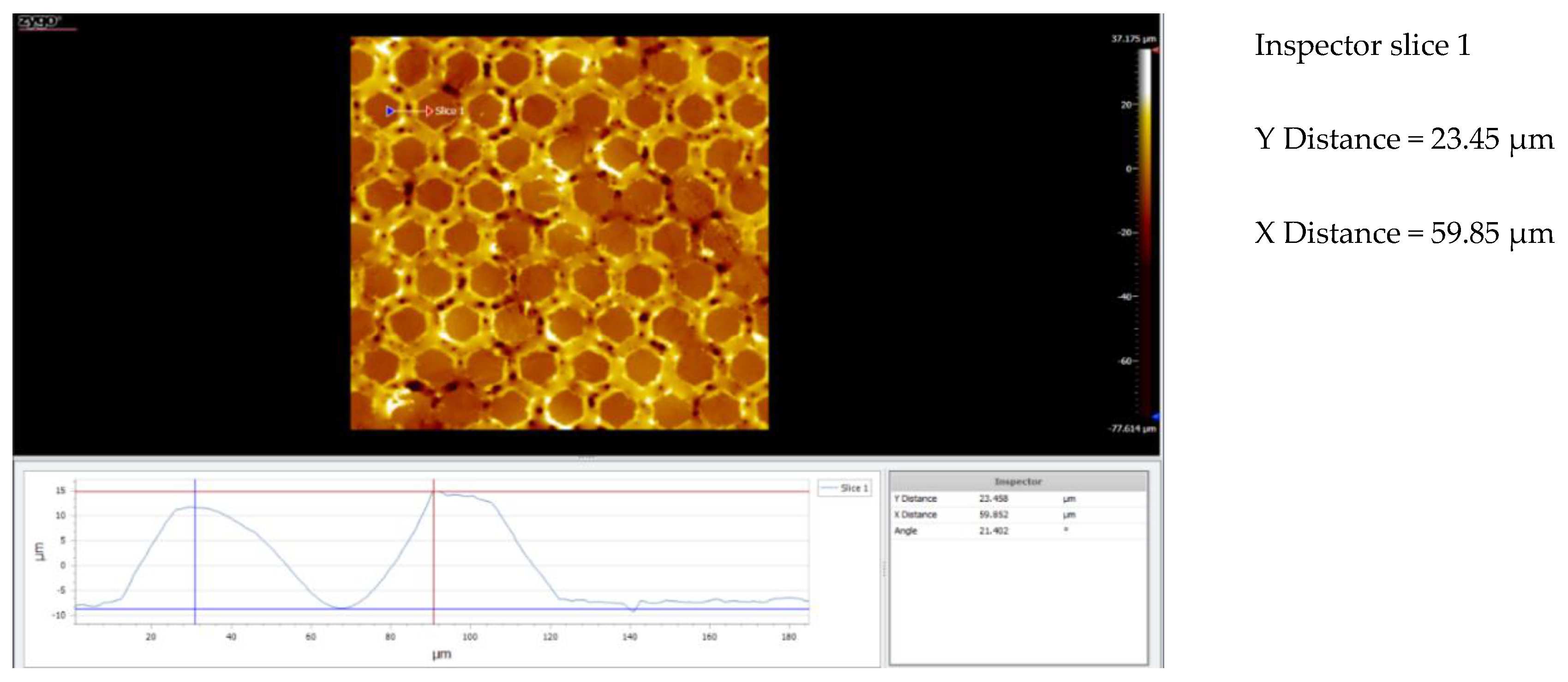The height and width of the screenshot is (682, 1568).
Task: Click blue lower-limit marker on color scale
Action: (1155, 417)
